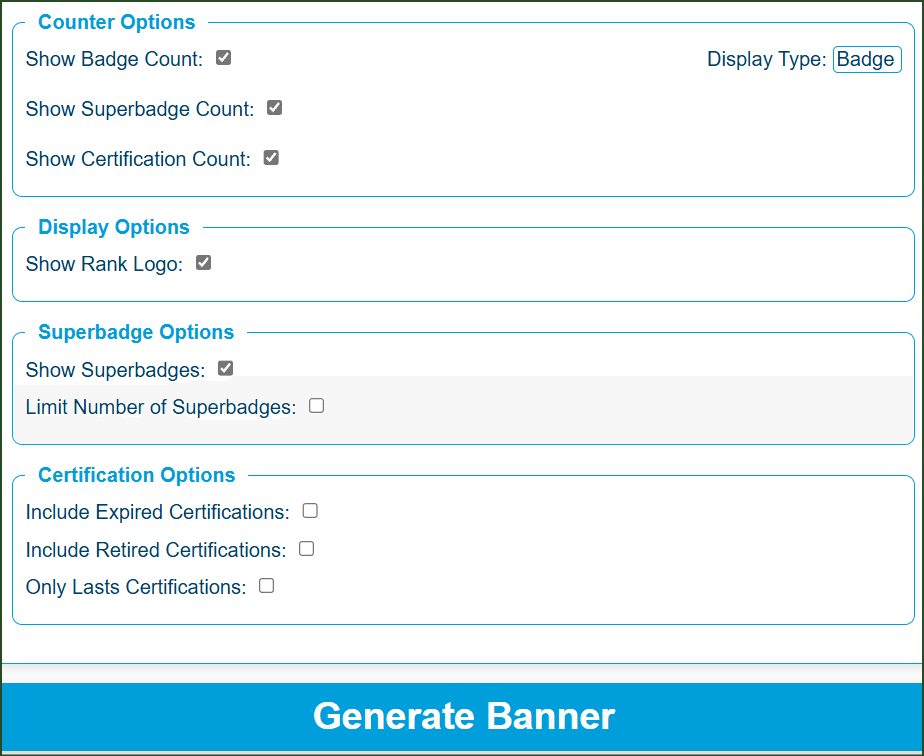Click the horizontal scrollbar above Generate Banner
Image resolution: width=924 pixels, height=756 pixels.
click(463, 668)
